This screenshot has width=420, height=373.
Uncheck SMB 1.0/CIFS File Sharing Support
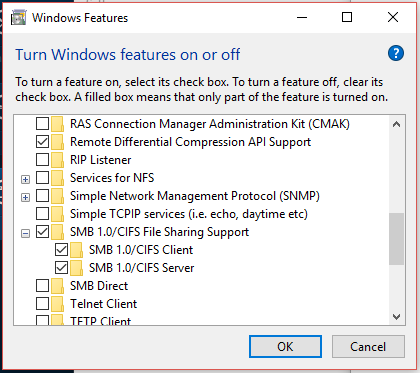tap(42, 232)
